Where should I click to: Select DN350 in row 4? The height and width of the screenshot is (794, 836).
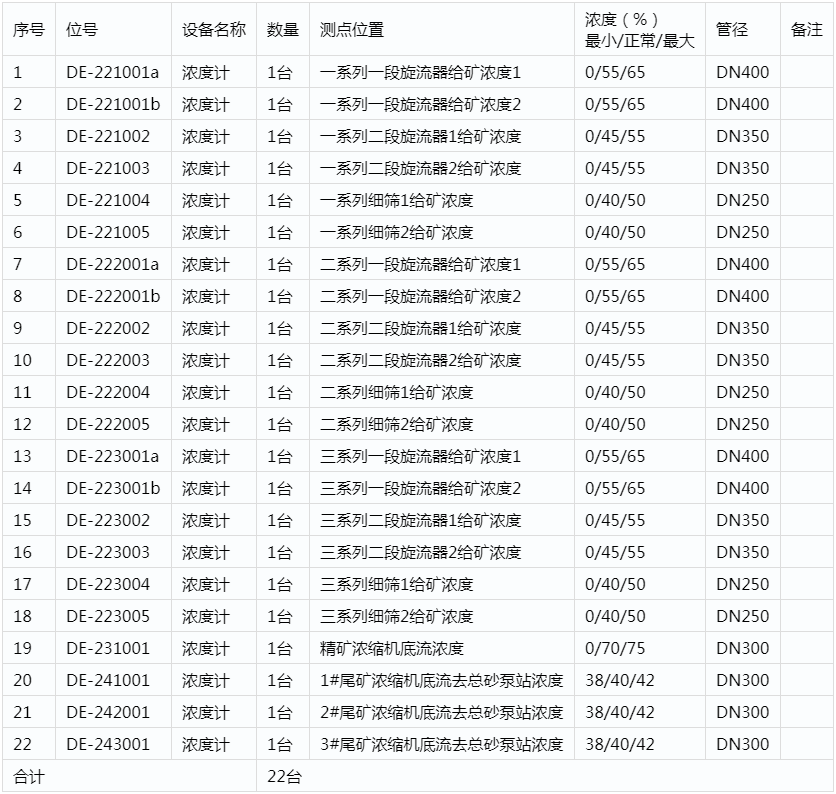(x=742, y=168)
